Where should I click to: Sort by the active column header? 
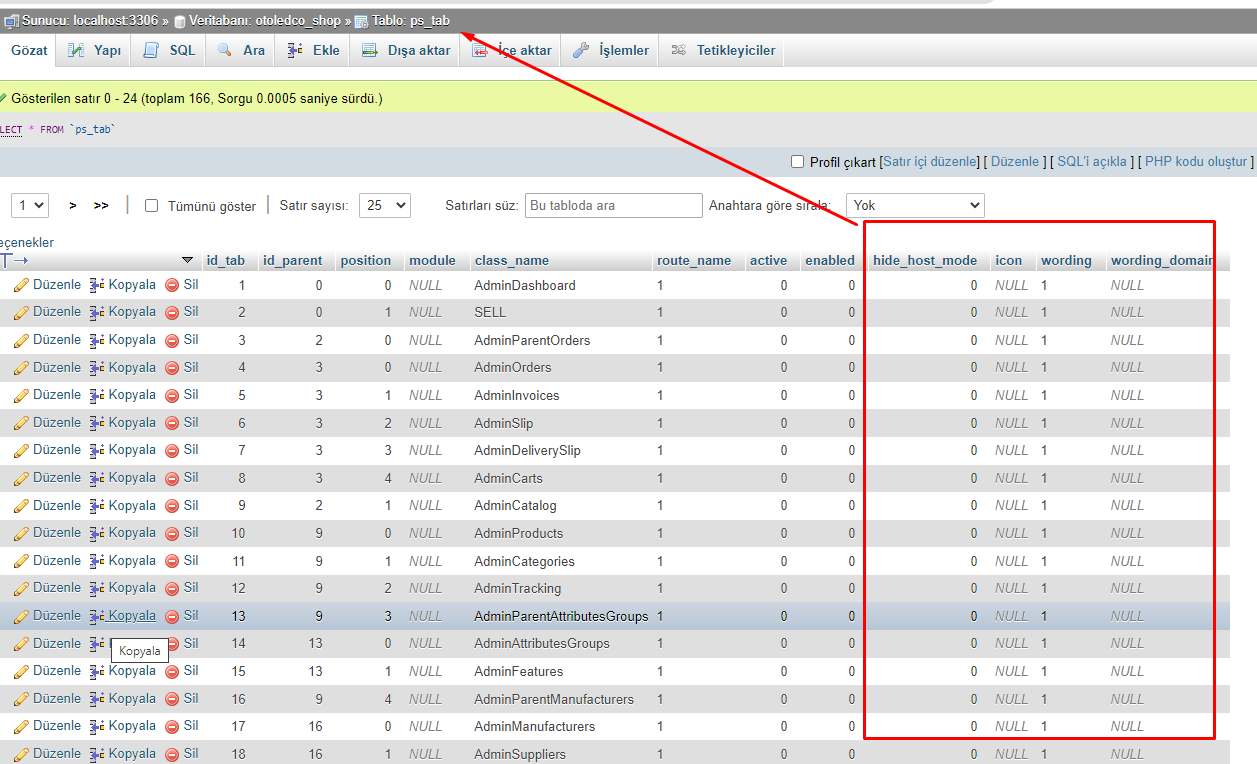[768, 260]
